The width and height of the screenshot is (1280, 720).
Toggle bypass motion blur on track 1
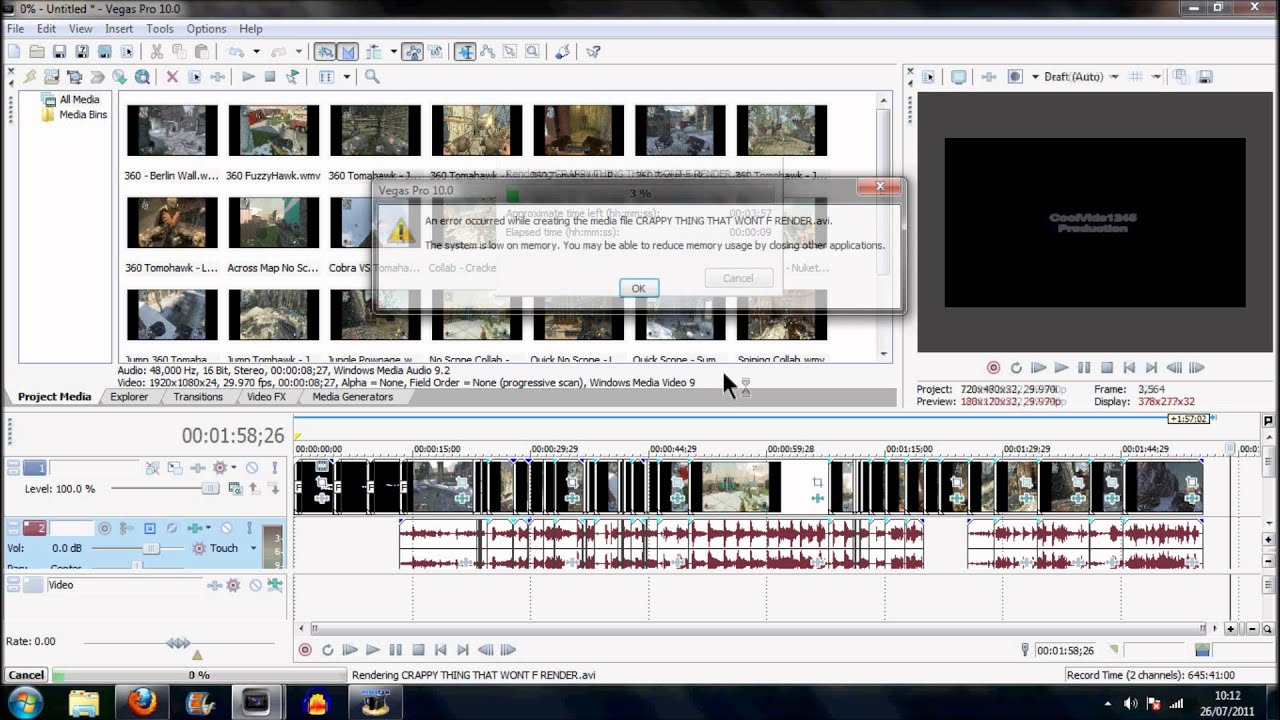[152, 467]
